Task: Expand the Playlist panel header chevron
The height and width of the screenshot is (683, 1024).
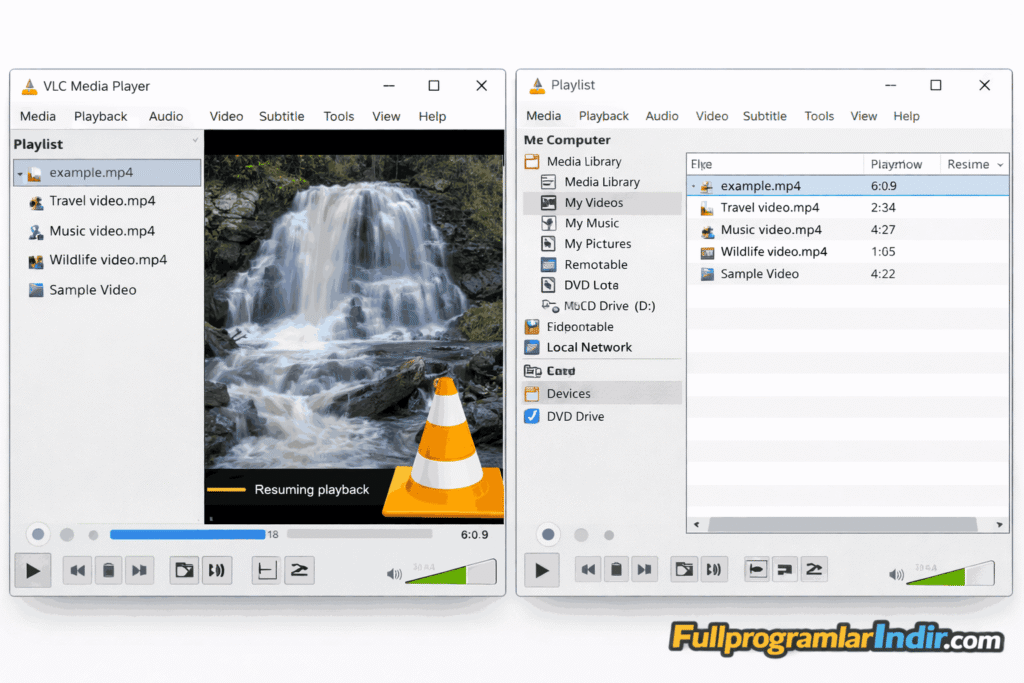Action: point(196,143)
